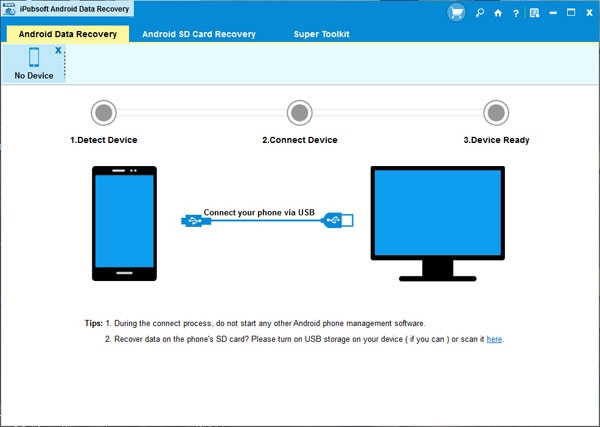Open the Super Toolkit tab
600x427 pixels.
pos(321,34)
